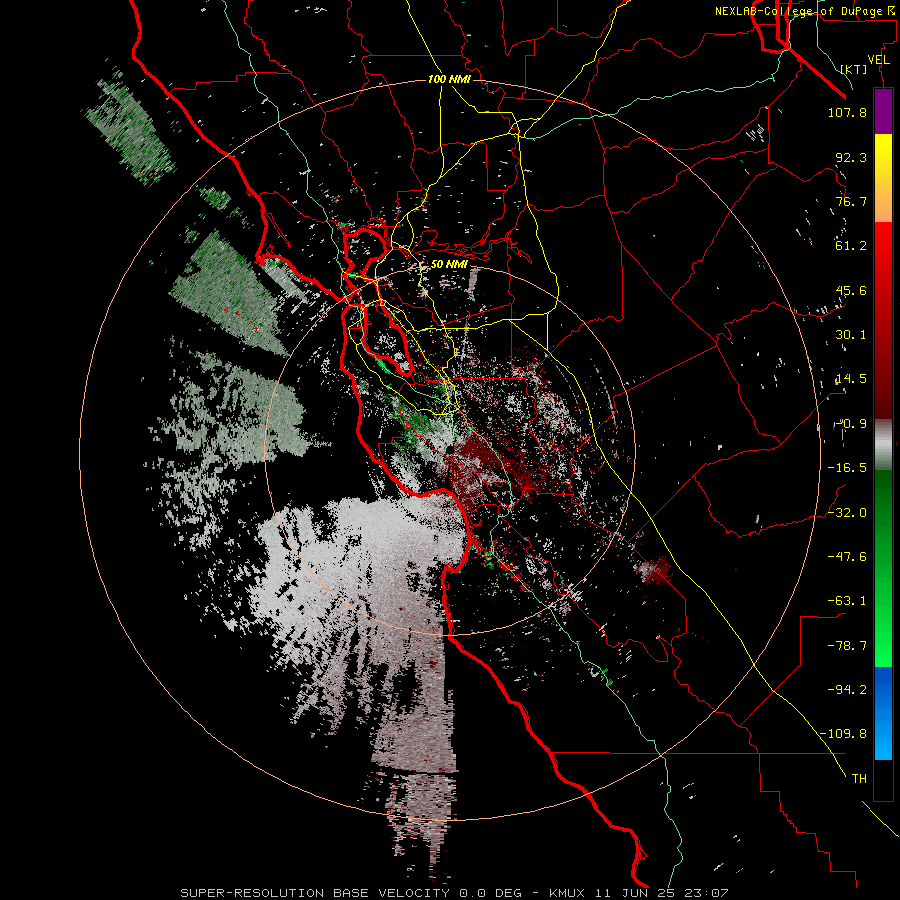The image size is (900, 900).
Task: Select the -109.8 velocity scale label
Action: point(844,734)
